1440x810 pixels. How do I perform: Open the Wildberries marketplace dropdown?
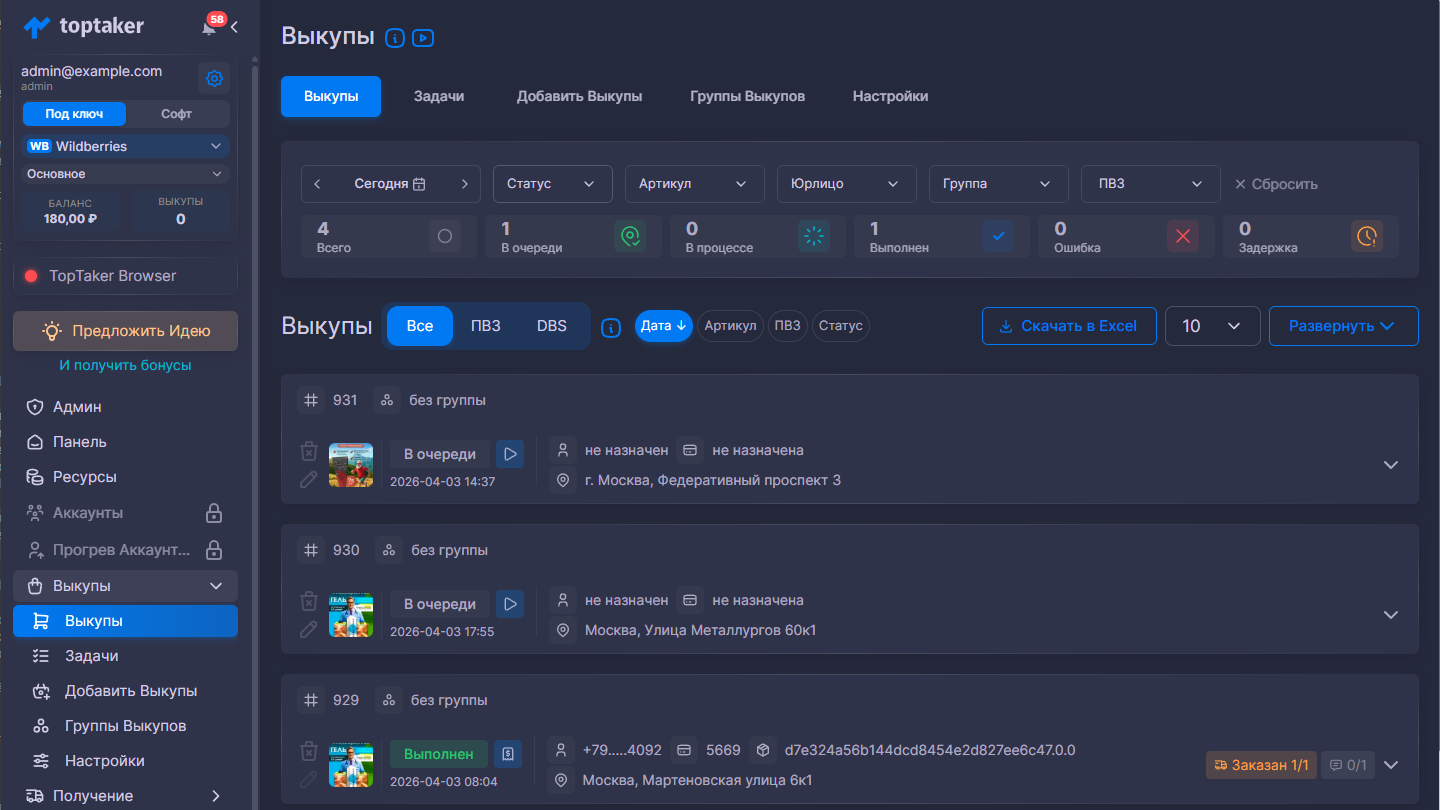[x=126, y=146]
